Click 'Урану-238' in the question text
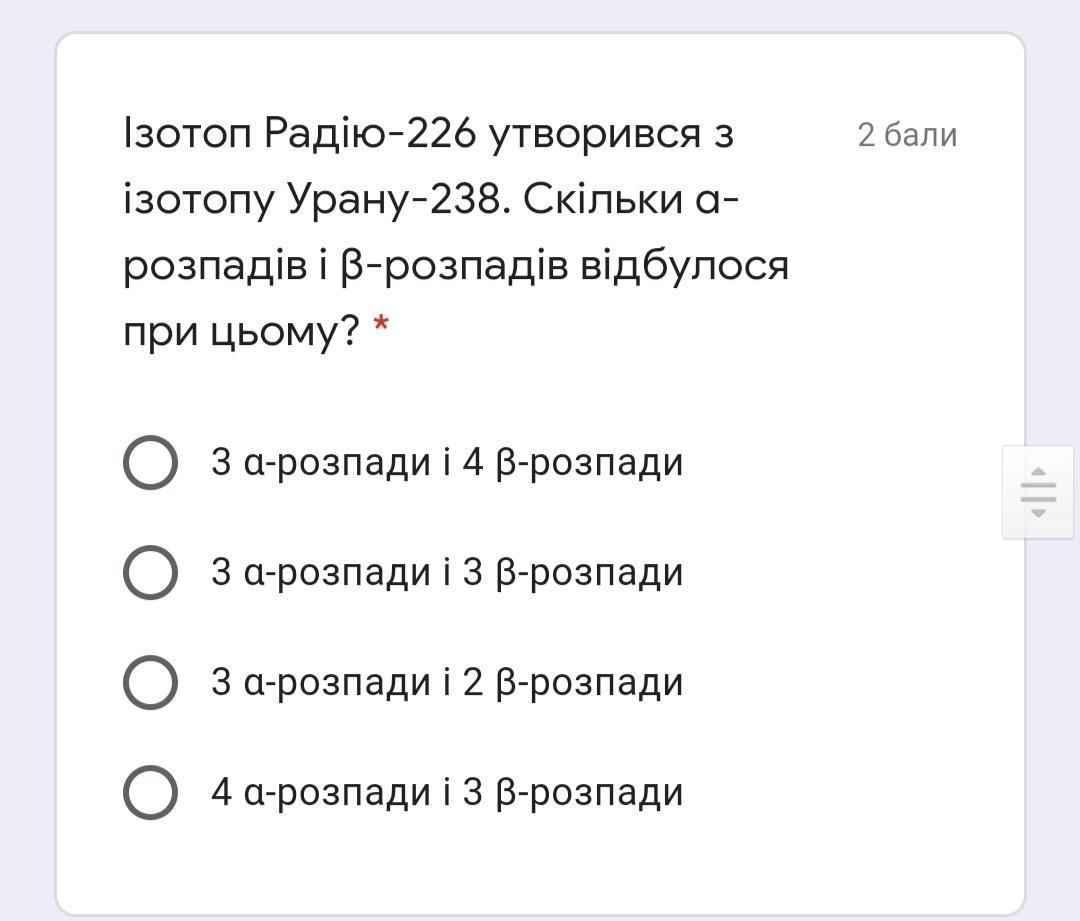This screenshot has height=921, width=1080. point(398,200)
